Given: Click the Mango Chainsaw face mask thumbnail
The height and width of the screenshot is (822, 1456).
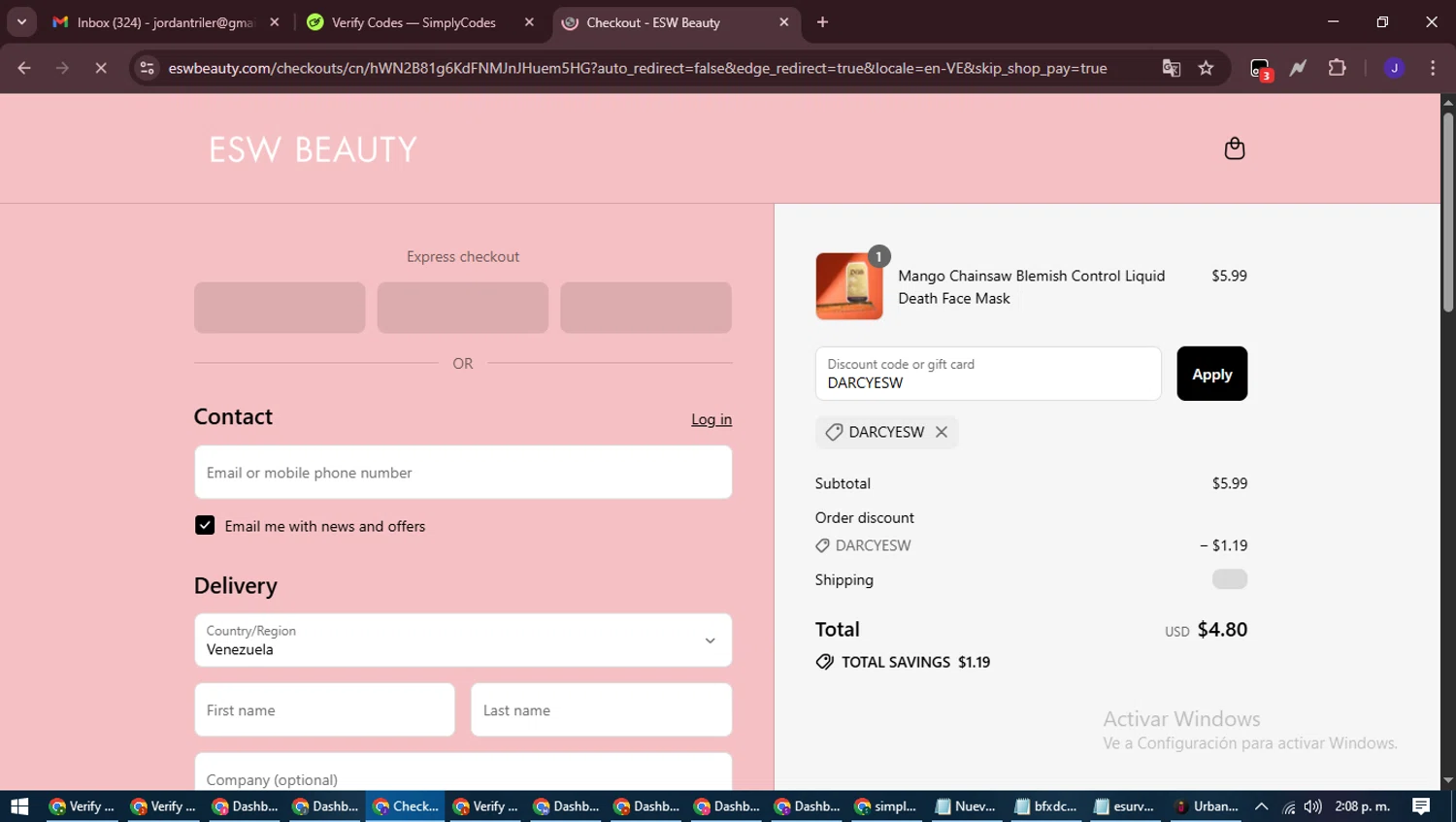Looking at the screenshot, I should pos(849,286).
